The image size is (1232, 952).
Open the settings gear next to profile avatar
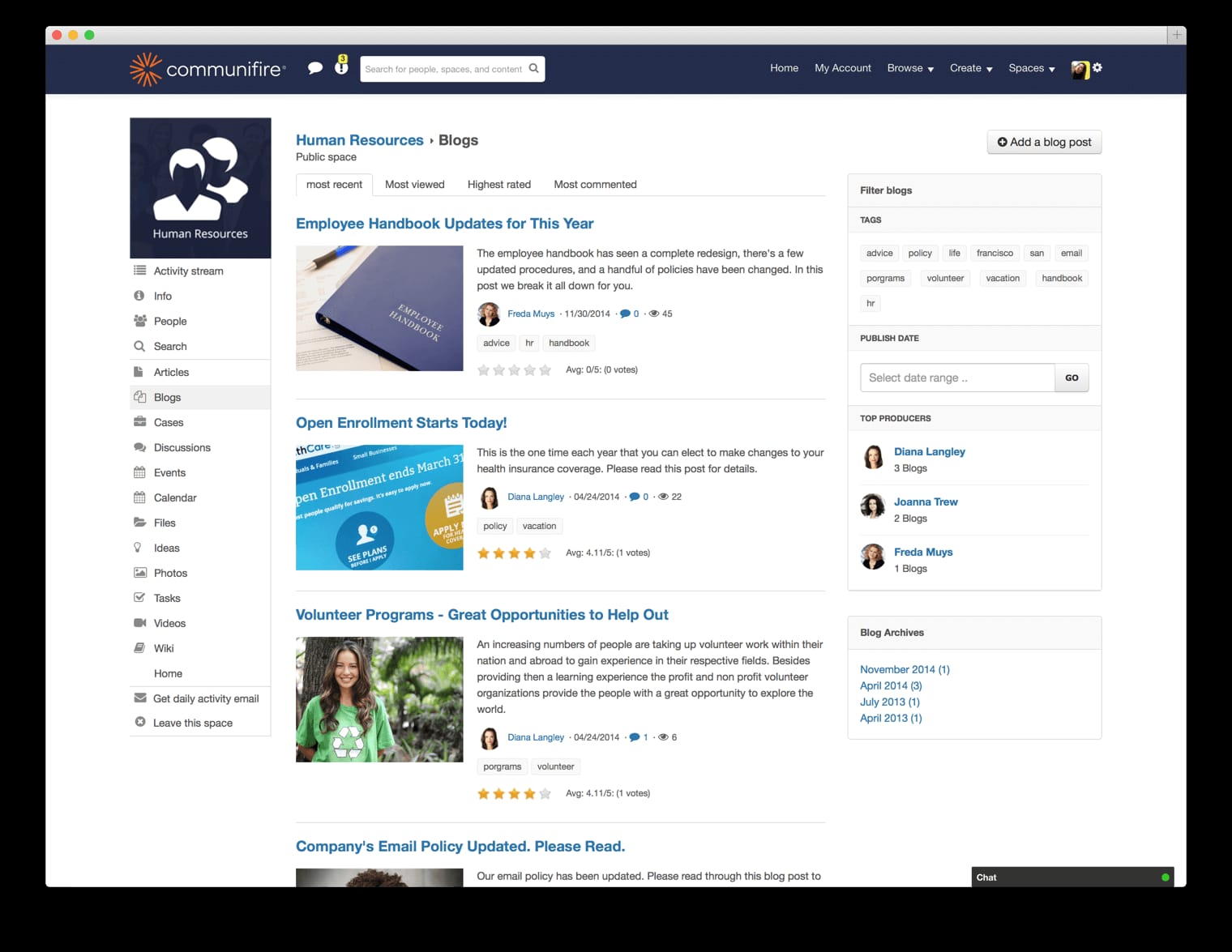pyautogui.click(x=1098, y=68)
